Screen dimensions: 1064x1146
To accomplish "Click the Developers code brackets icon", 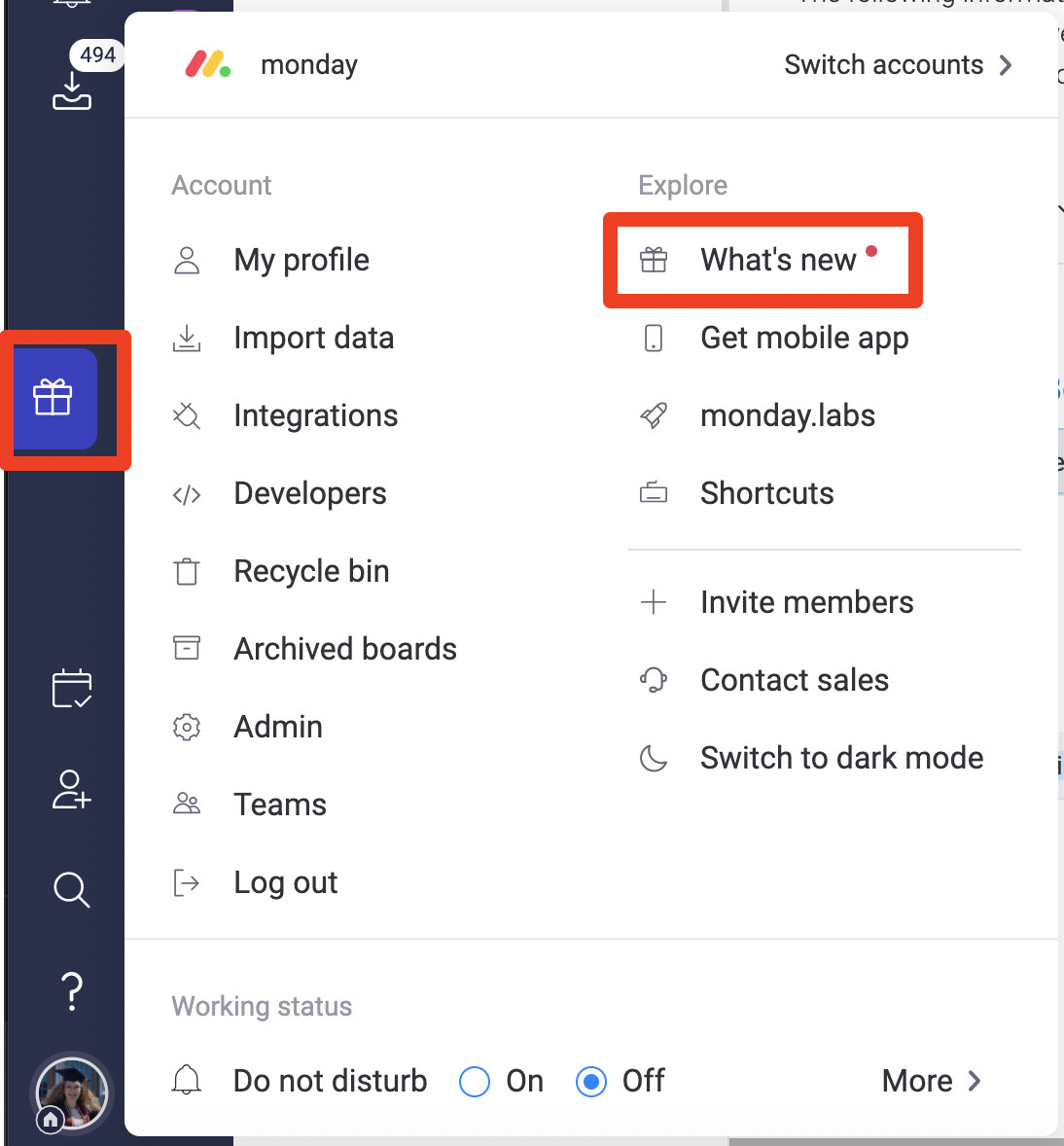I will [x=187, y=495].
